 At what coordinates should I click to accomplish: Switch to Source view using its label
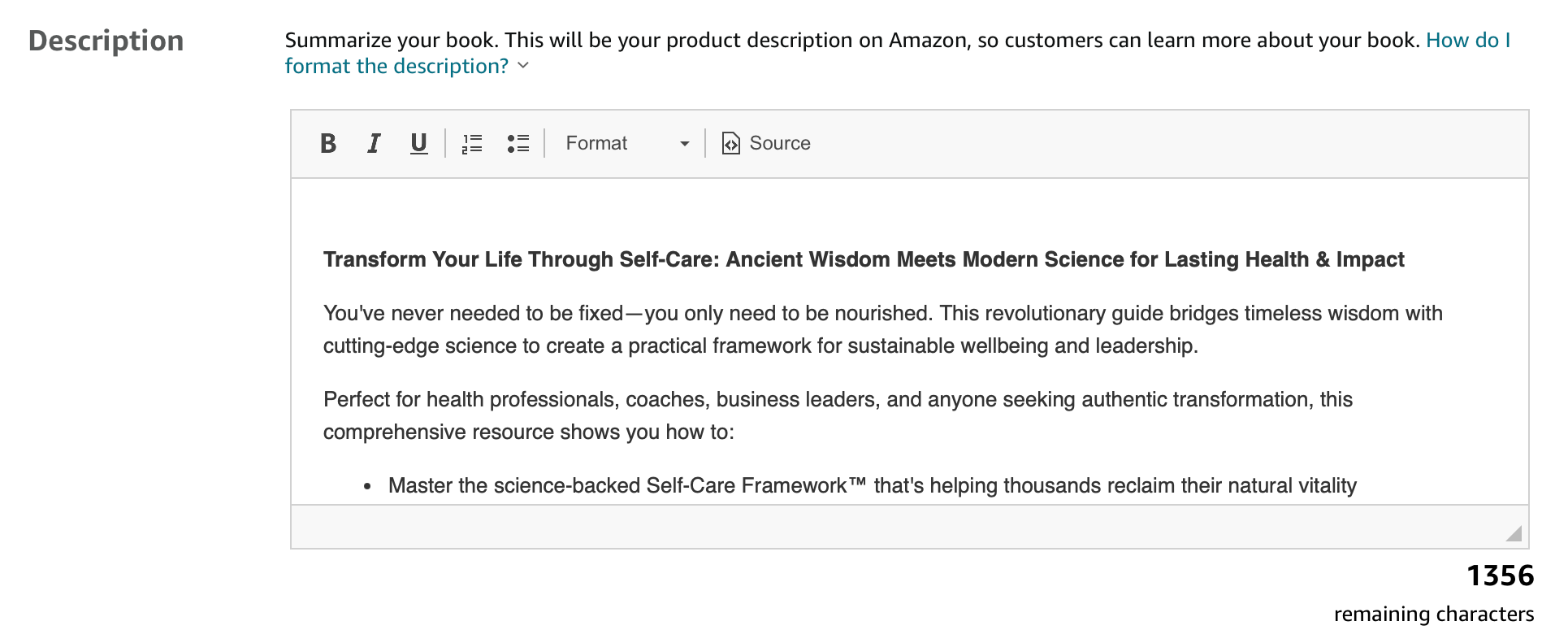(x=780, y=144)
